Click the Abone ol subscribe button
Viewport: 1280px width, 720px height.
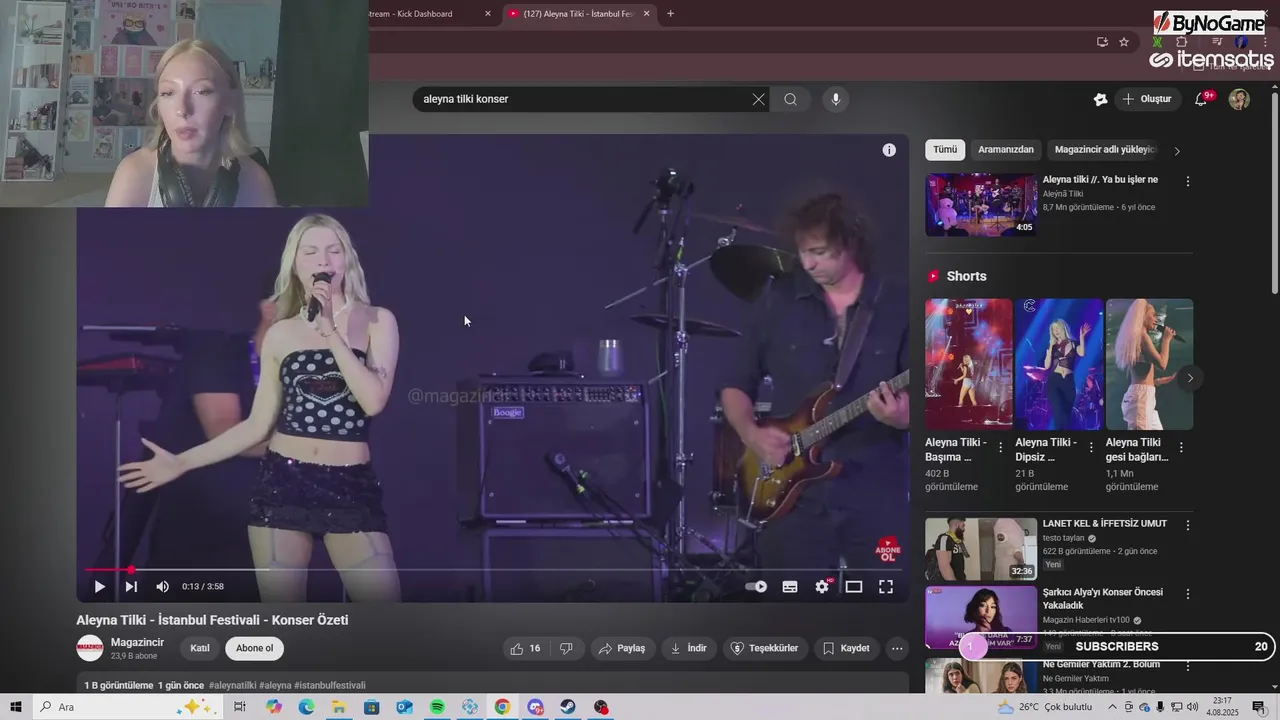254,648
